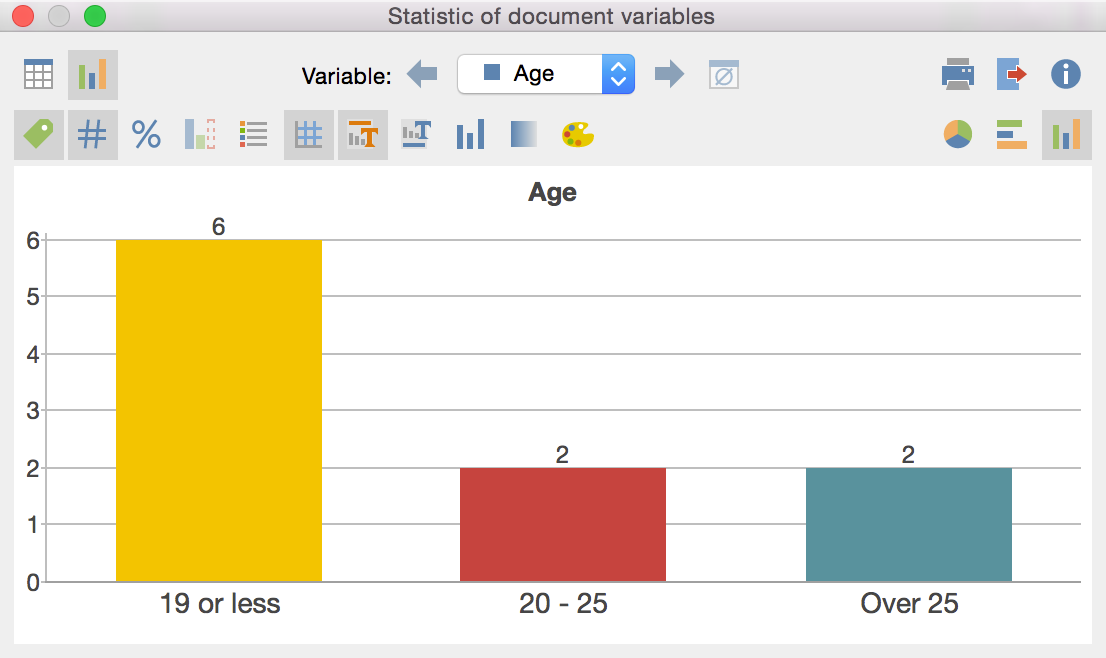Toggle absolute frequencies (# icon)
This screenshot has width=1106, height=658.
click(x=92, y=135)
